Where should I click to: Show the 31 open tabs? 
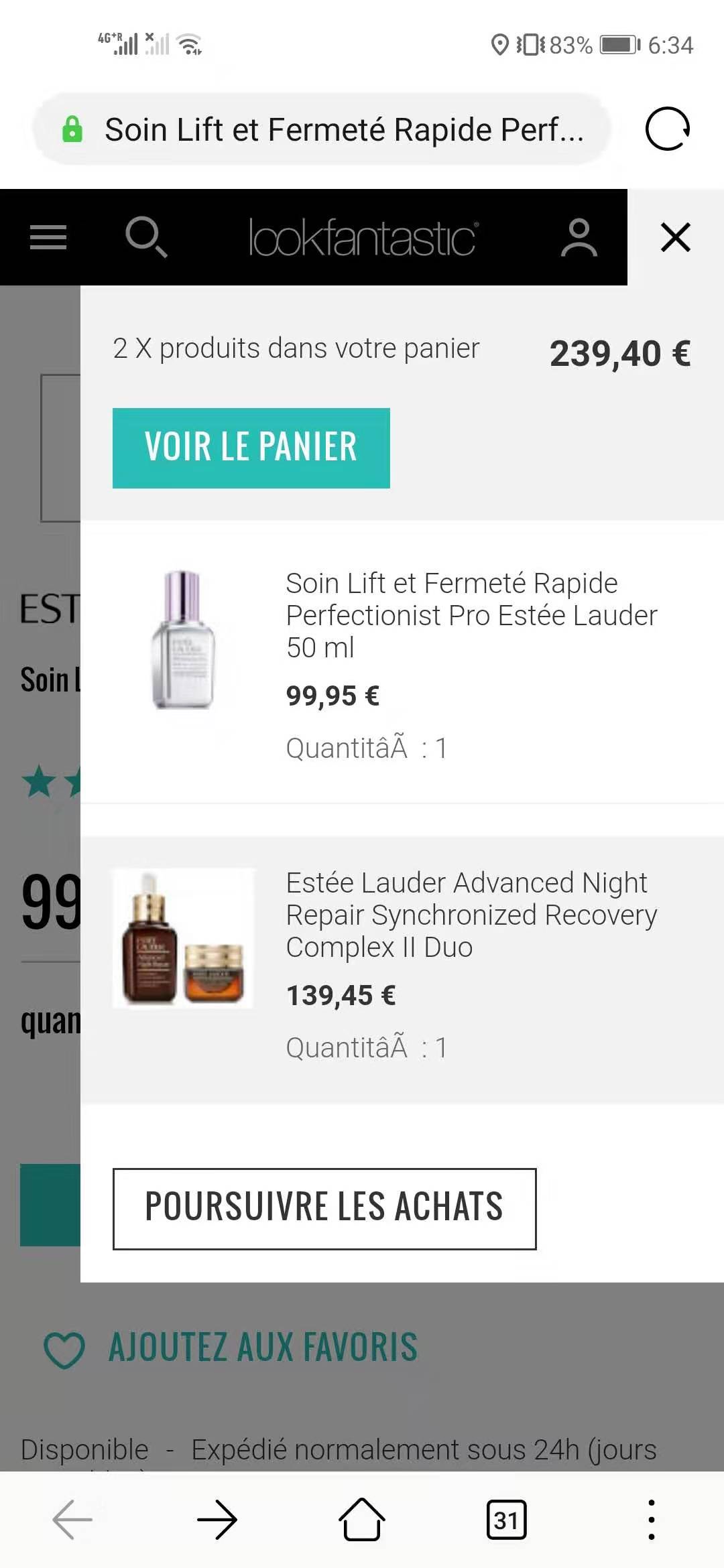point(506,1520)
